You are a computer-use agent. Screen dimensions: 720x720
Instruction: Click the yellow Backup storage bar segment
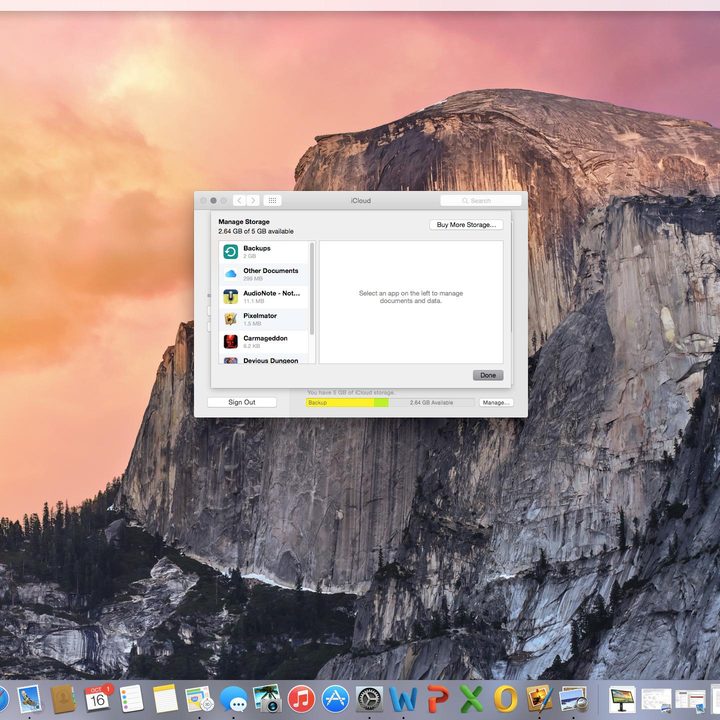click(340, 403)
